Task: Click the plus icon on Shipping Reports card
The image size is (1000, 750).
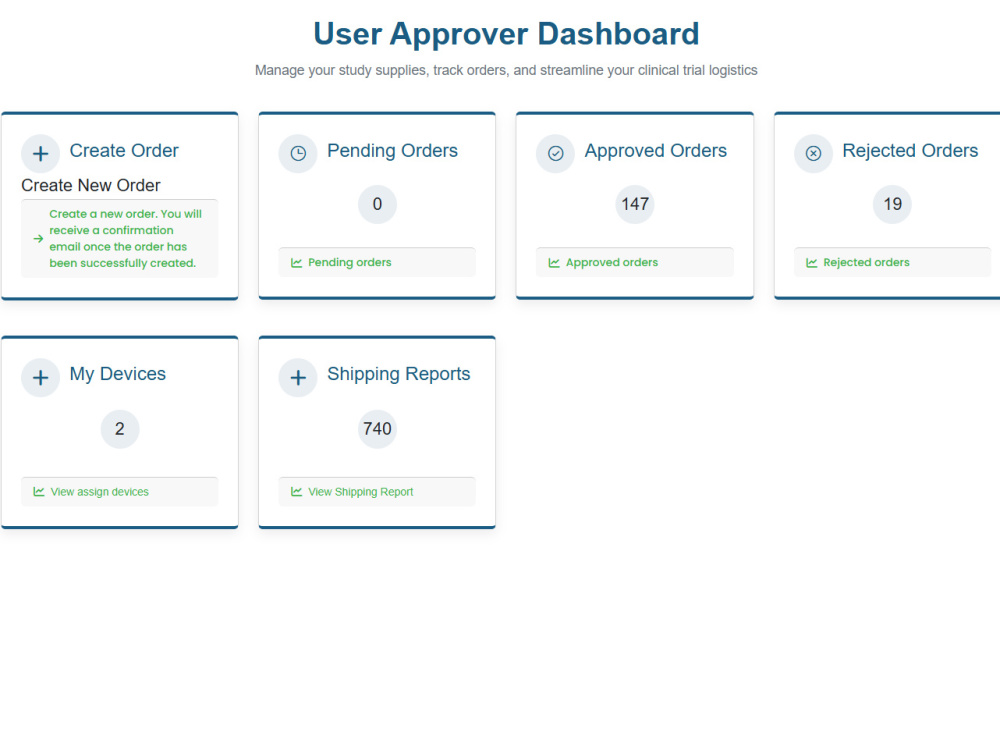Action: point(298,378)
